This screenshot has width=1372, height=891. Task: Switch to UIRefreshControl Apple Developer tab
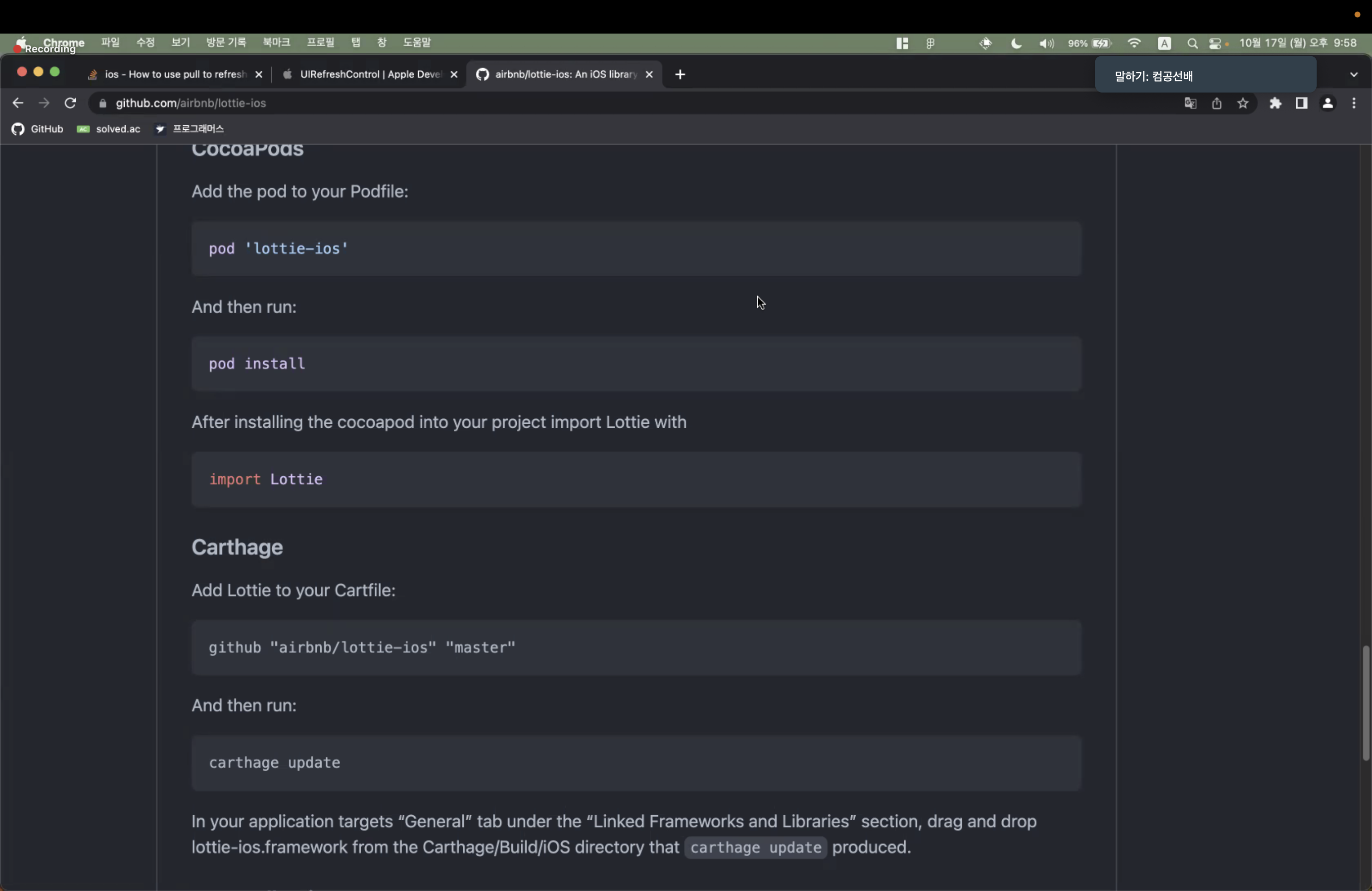pyautogui.click(x=369, y=74)
